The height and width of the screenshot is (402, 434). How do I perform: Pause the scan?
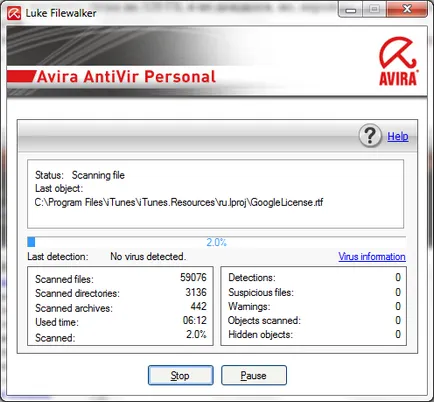click(254, 375)
